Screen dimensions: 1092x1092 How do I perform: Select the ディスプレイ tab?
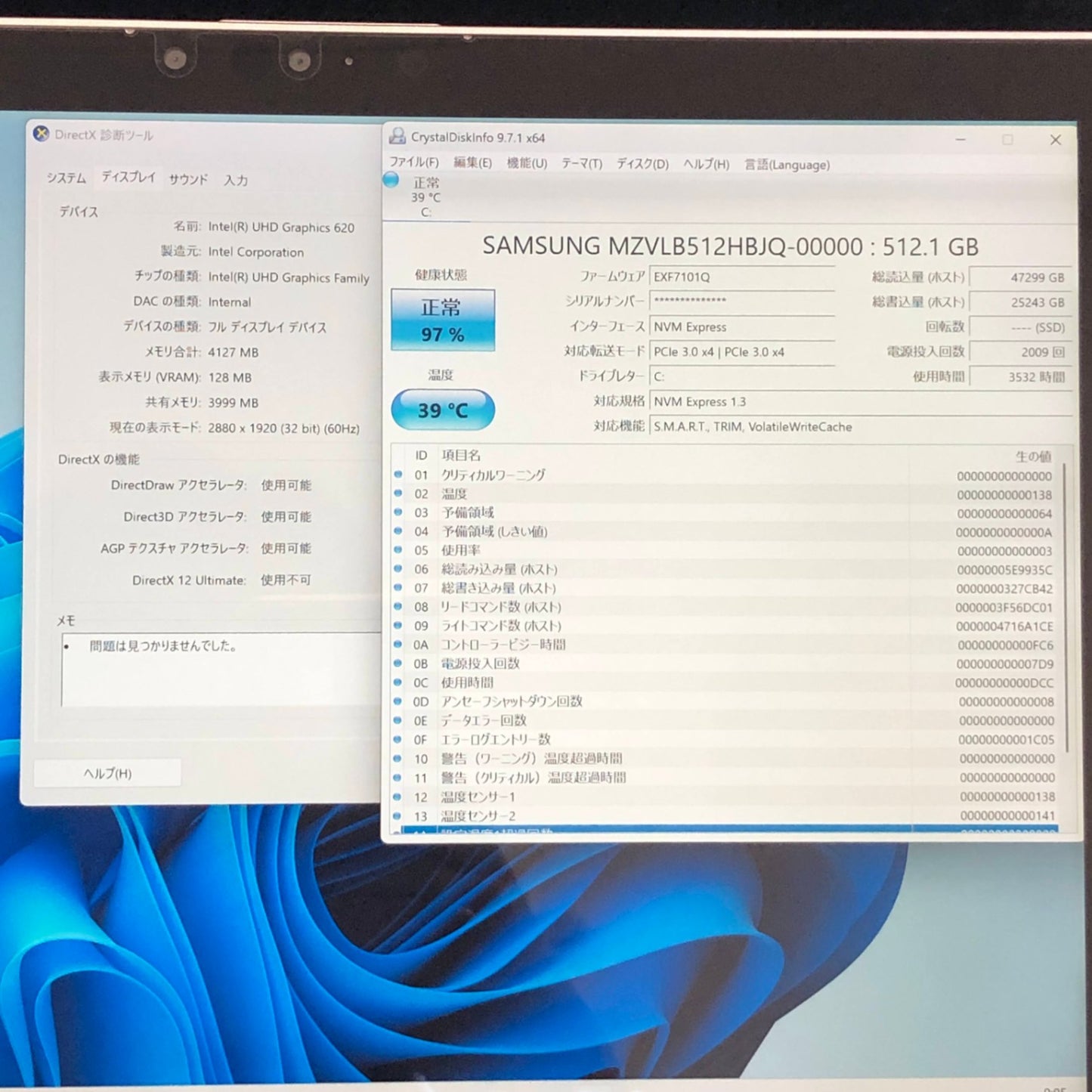click(128, 177)
